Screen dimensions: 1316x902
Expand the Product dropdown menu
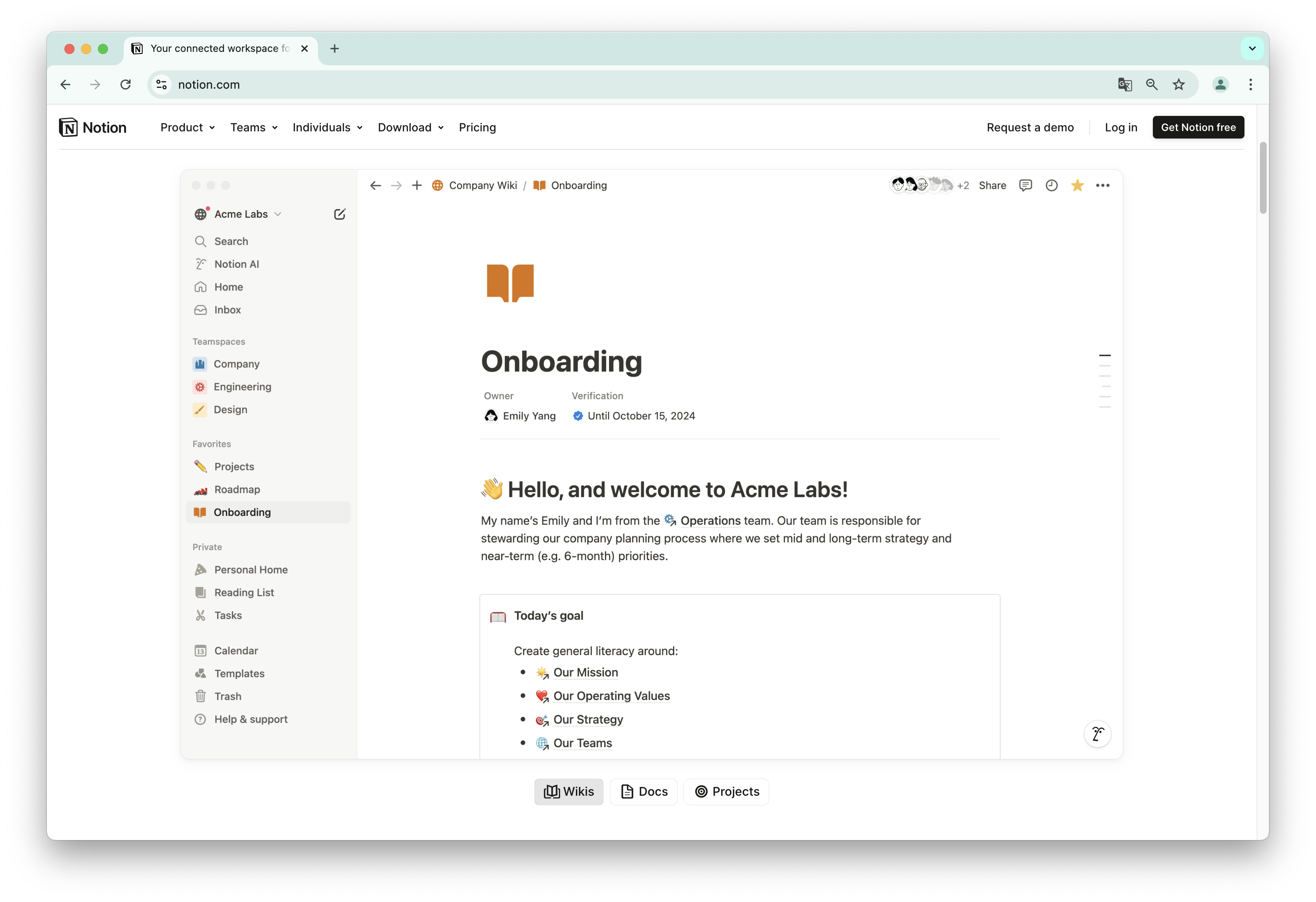point(187,128)
